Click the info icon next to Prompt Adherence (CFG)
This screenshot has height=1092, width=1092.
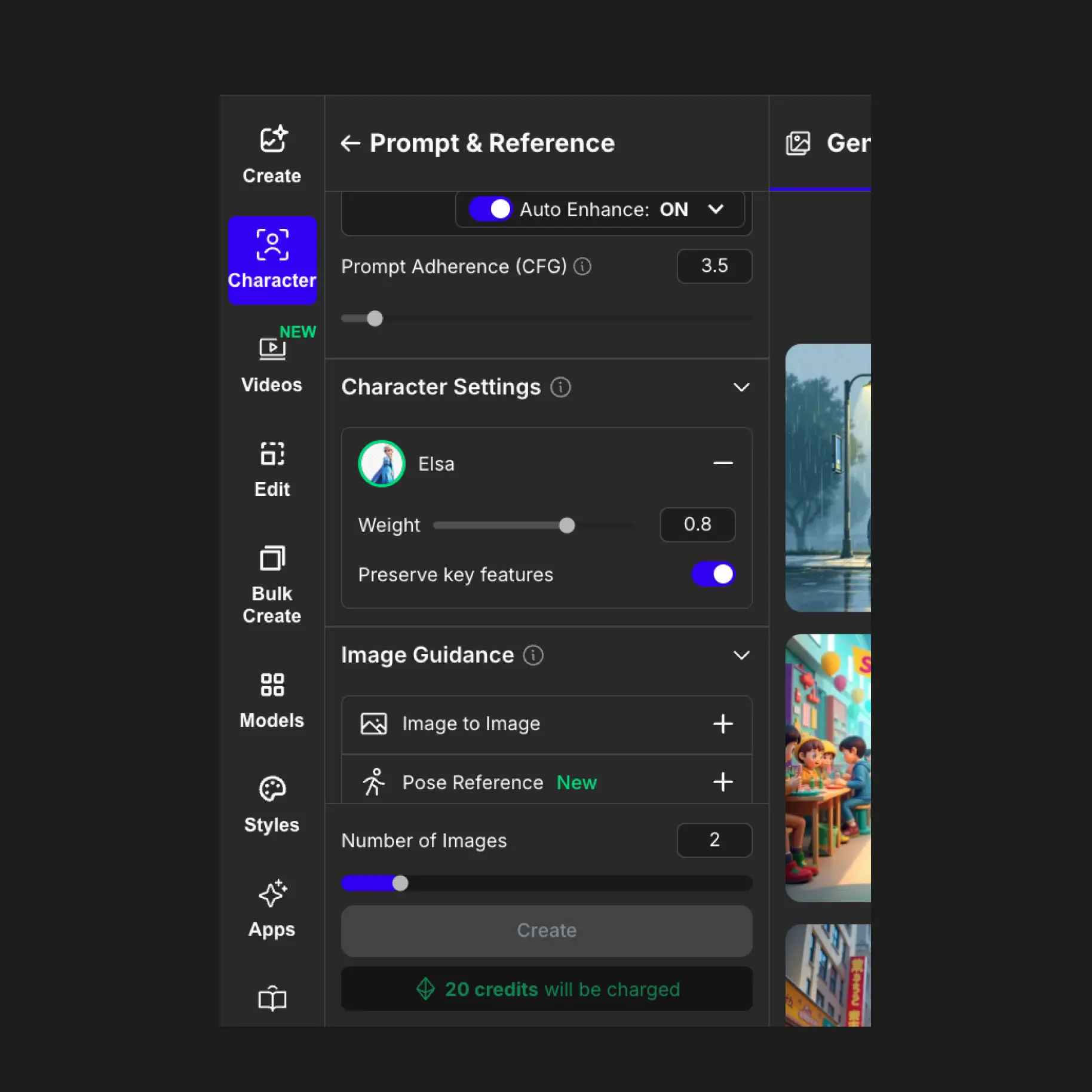pyautogui.click(x=582, y=266)
